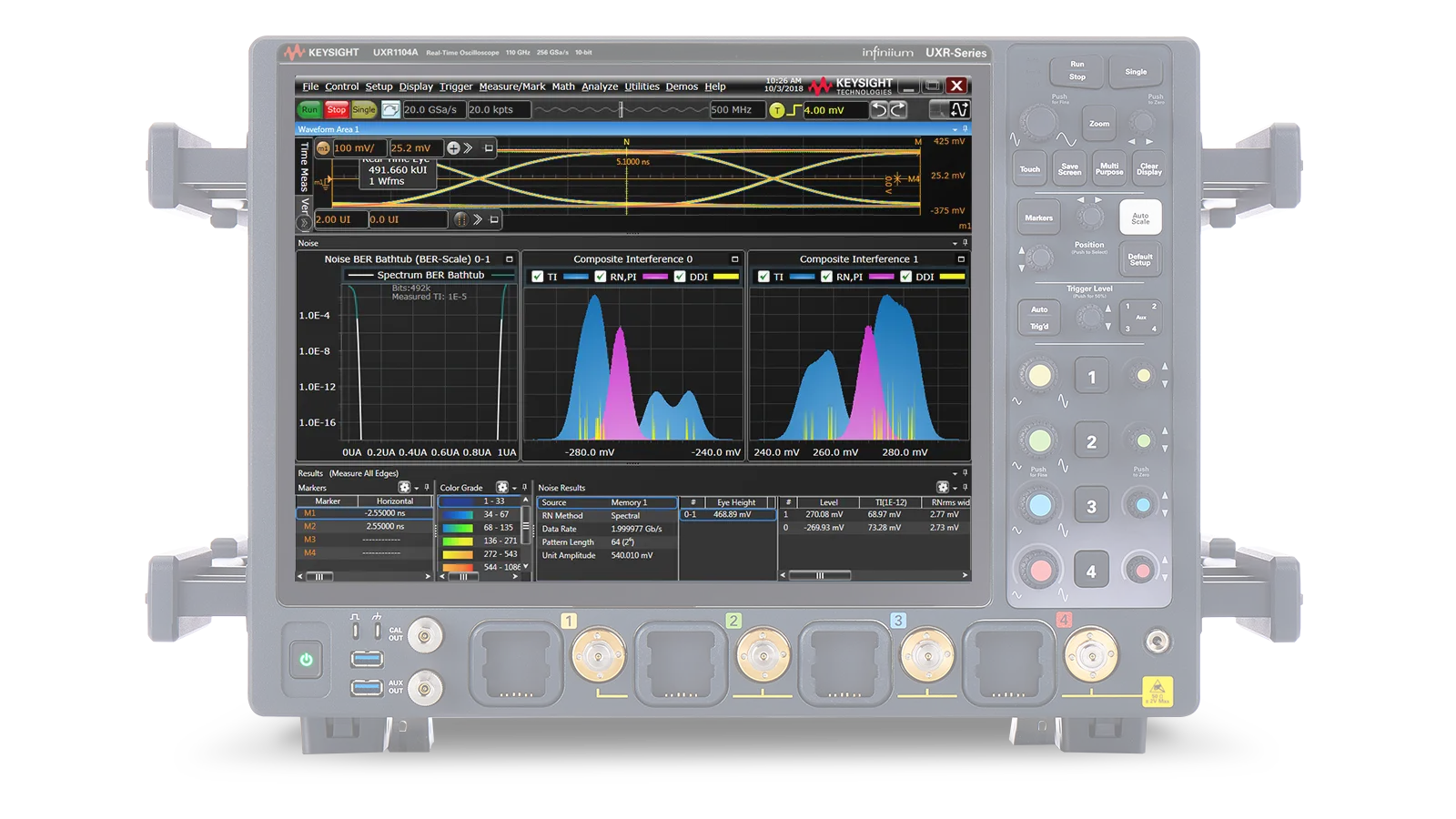
Task: Open the Noise panel dropdown arrow
Action: coord(955,244)
